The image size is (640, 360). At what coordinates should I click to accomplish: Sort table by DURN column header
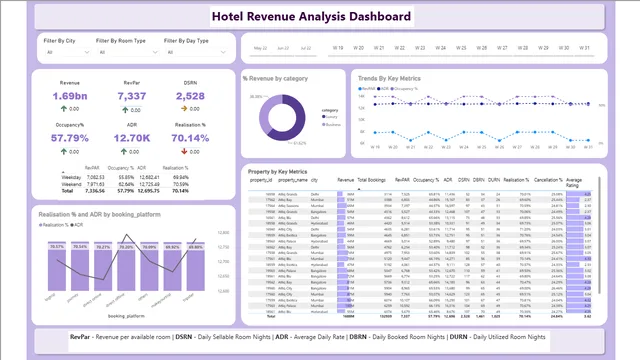point(494,180)
